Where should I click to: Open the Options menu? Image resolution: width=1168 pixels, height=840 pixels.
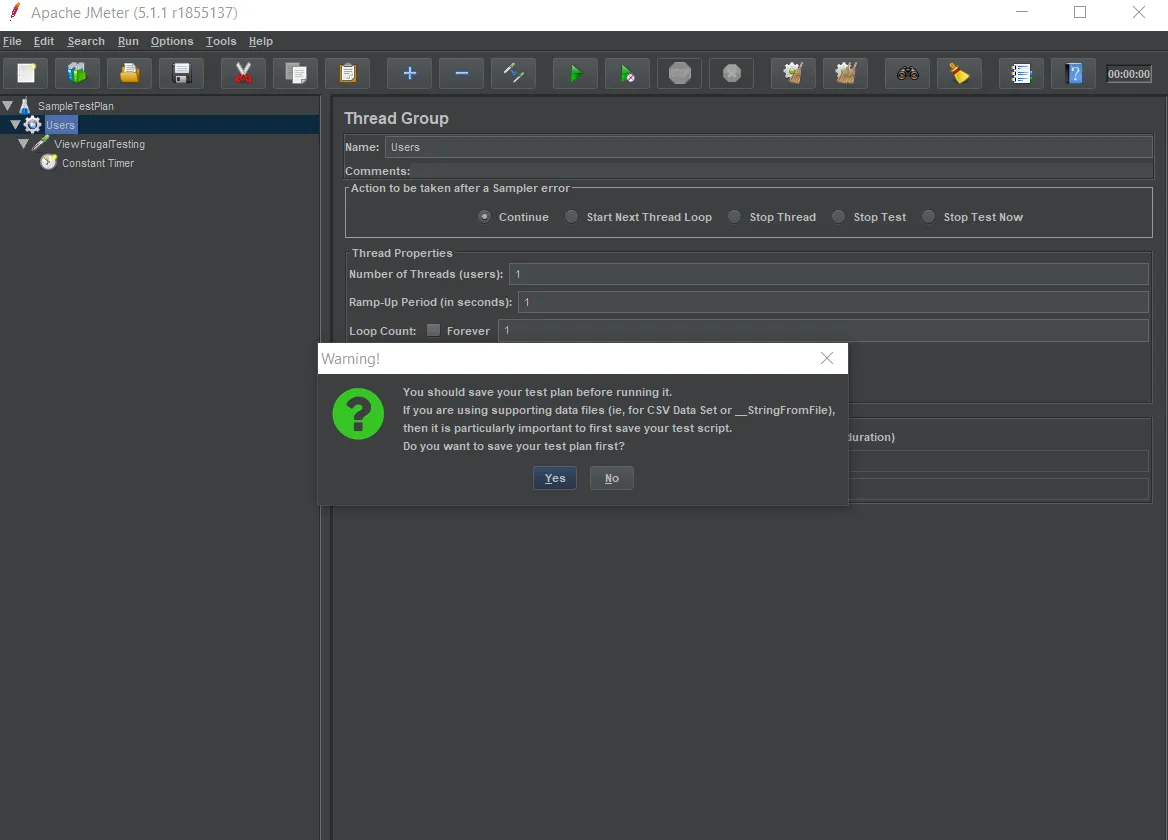point(172,41)
